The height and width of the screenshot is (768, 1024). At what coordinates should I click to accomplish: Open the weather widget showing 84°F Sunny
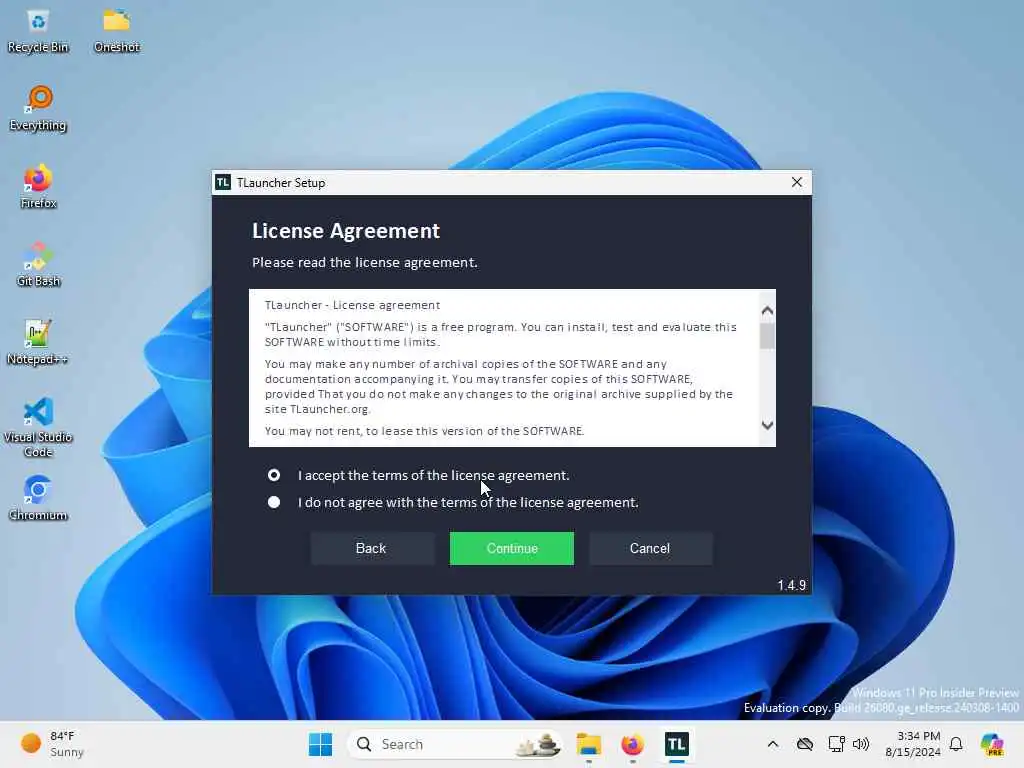point(52,744)
